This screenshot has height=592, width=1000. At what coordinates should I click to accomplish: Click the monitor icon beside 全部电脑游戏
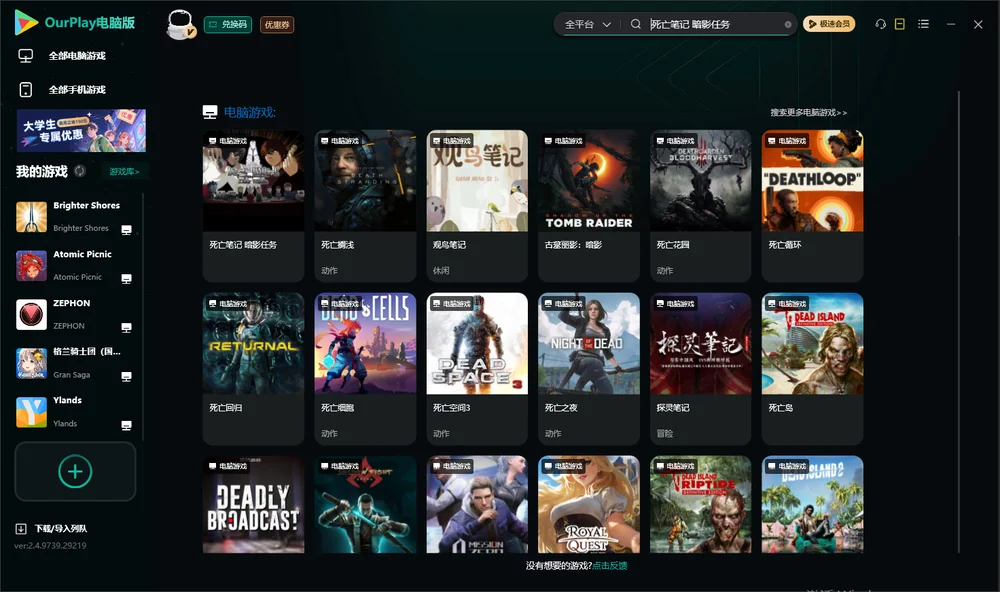(26, 56)
